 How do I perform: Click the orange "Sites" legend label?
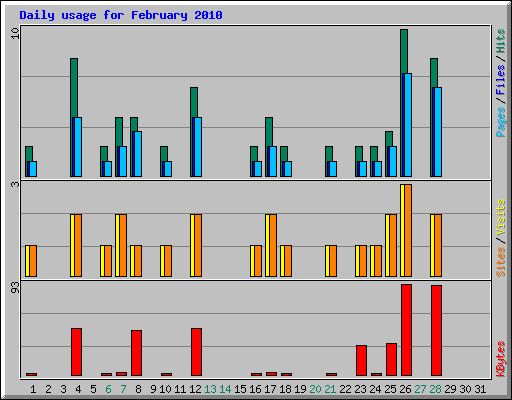500,262
